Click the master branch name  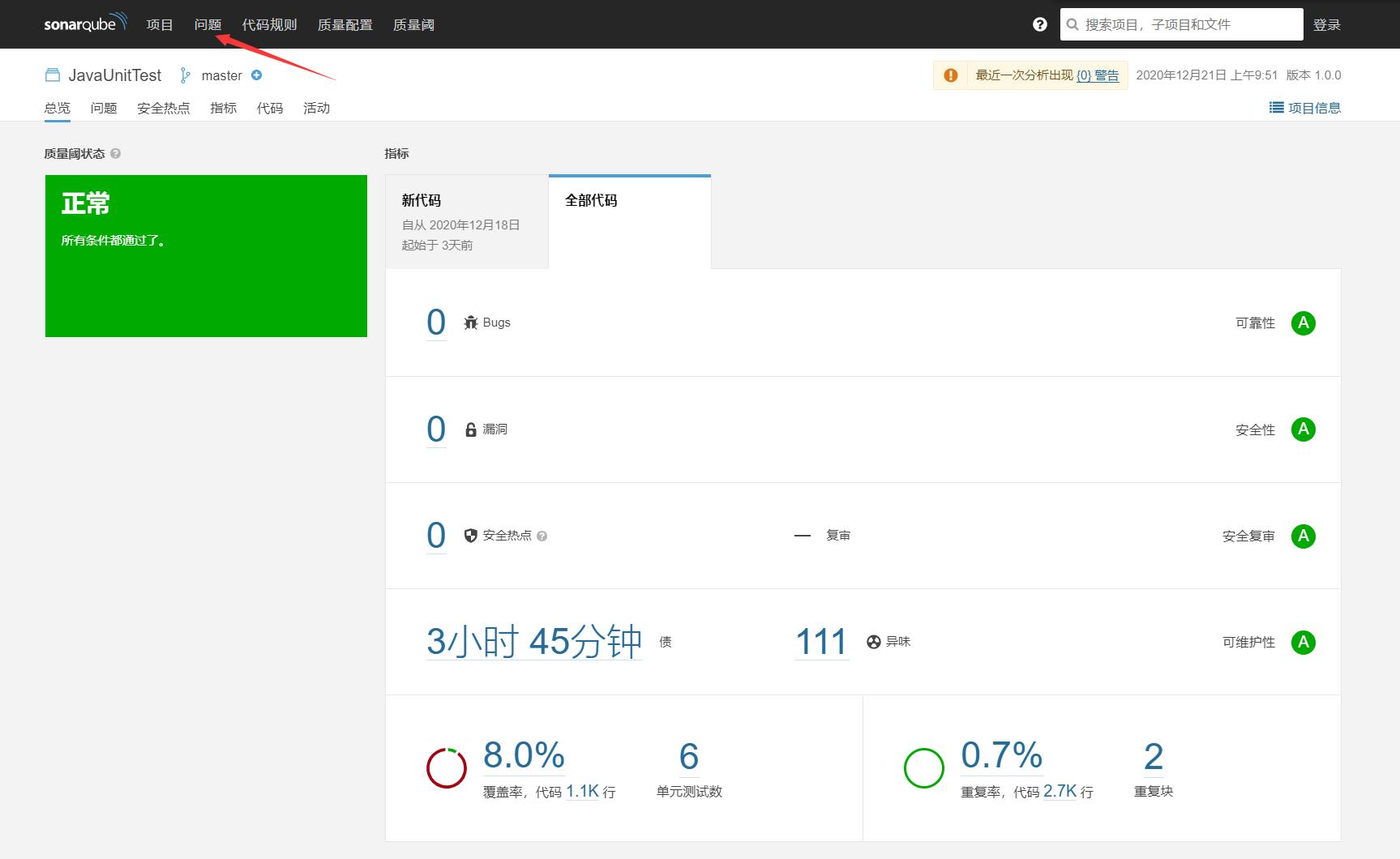222,75
